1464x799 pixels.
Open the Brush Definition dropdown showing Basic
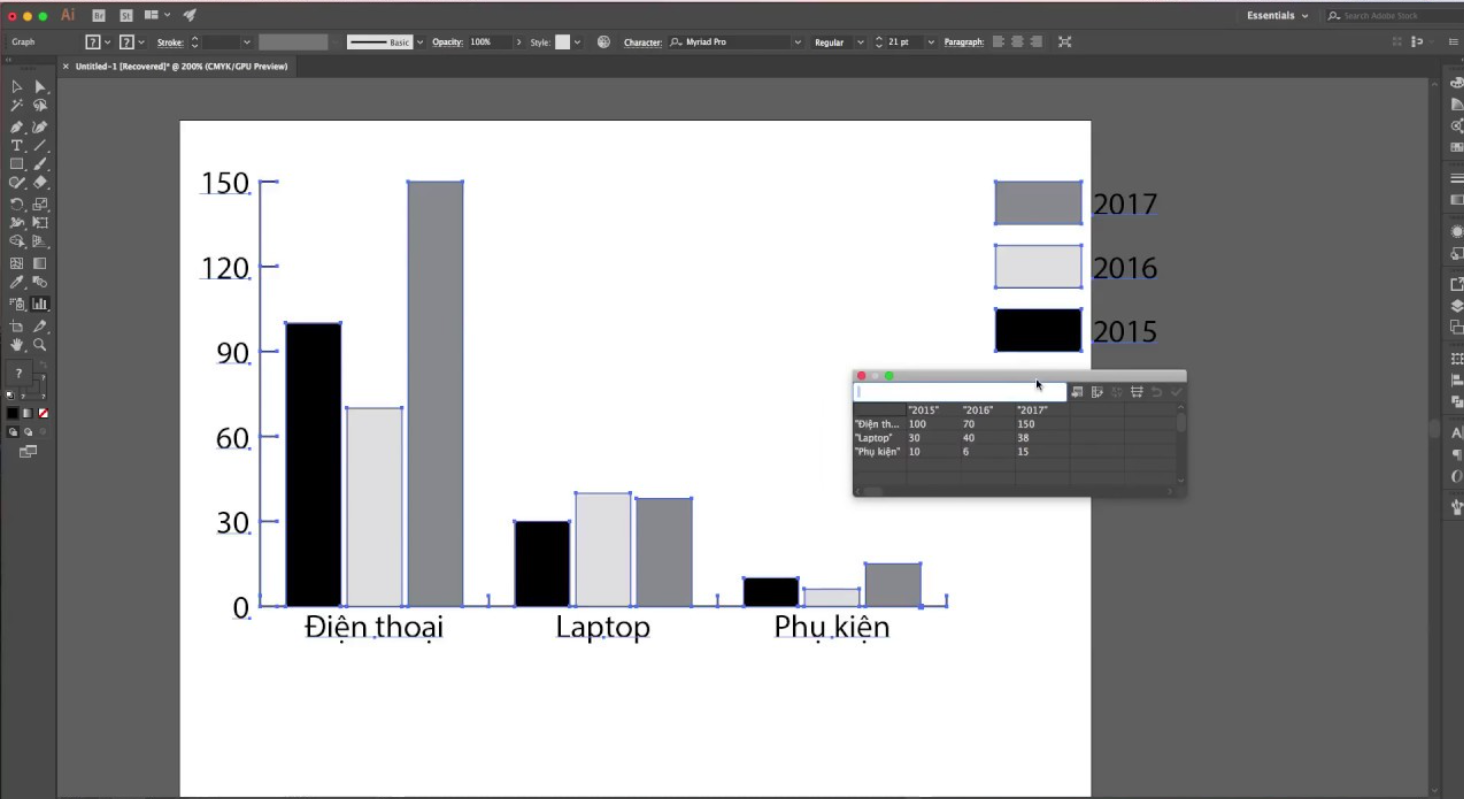419,42
